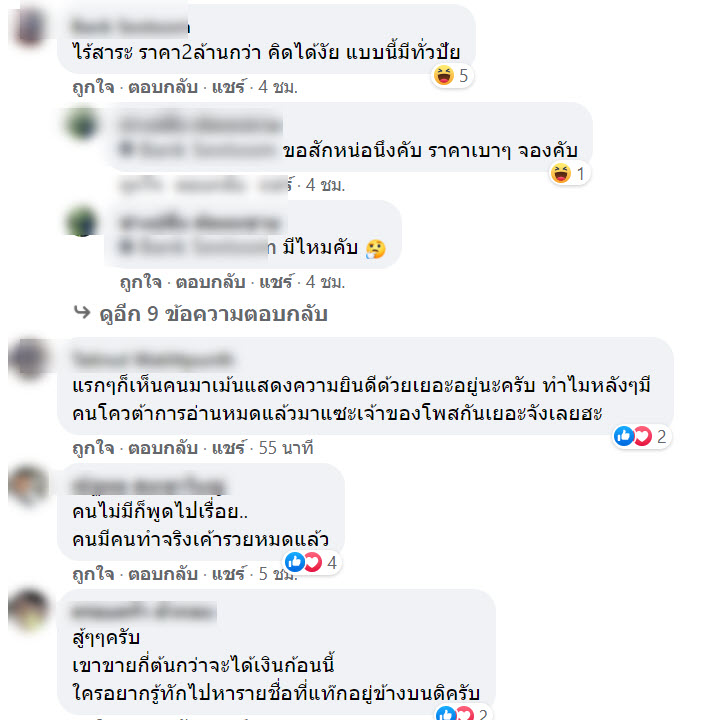Reply to the 'มีไหมคับ' comment

[x=210, y=282]
